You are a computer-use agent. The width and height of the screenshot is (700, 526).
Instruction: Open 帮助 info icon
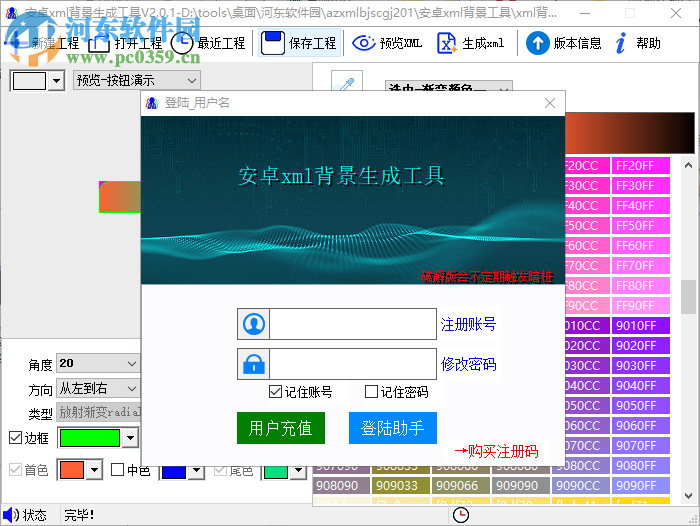coord(621,43)
